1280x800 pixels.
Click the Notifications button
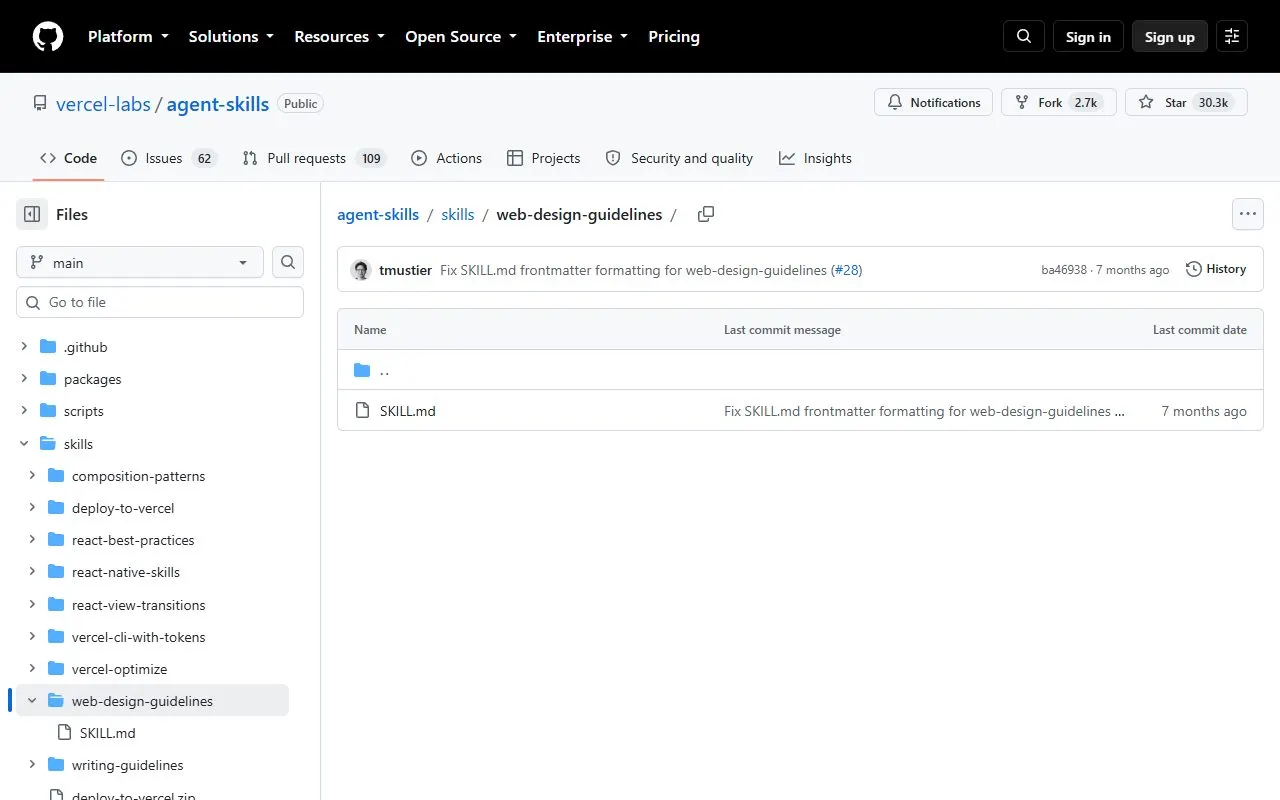tap(934, 103)
